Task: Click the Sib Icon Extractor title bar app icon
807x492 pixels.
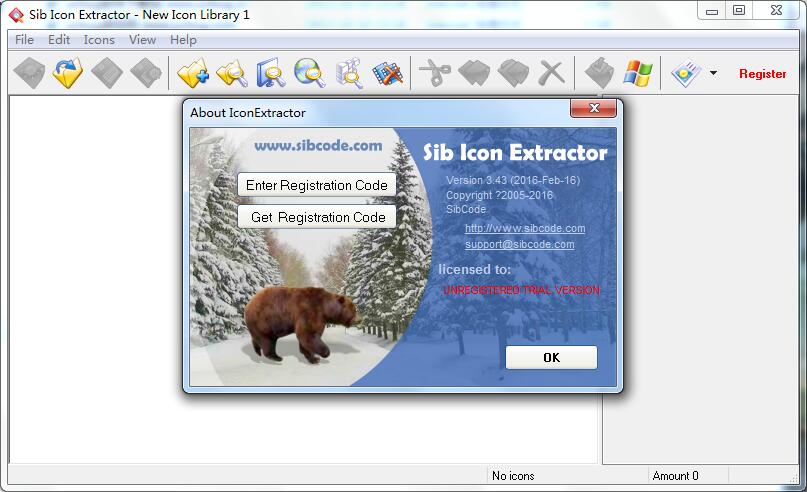Action: point(16,15)
